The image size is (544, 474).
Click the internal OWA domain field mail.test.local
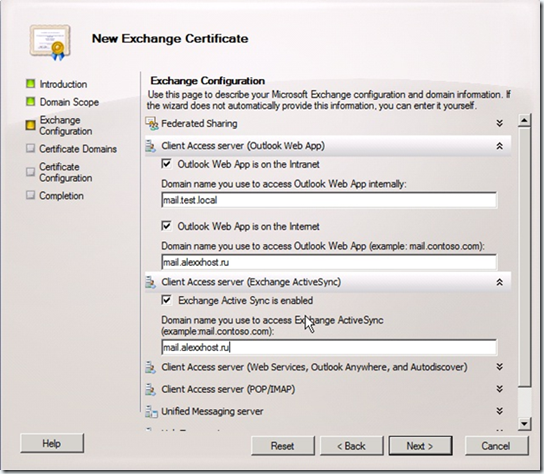click(x=329, y=200)
